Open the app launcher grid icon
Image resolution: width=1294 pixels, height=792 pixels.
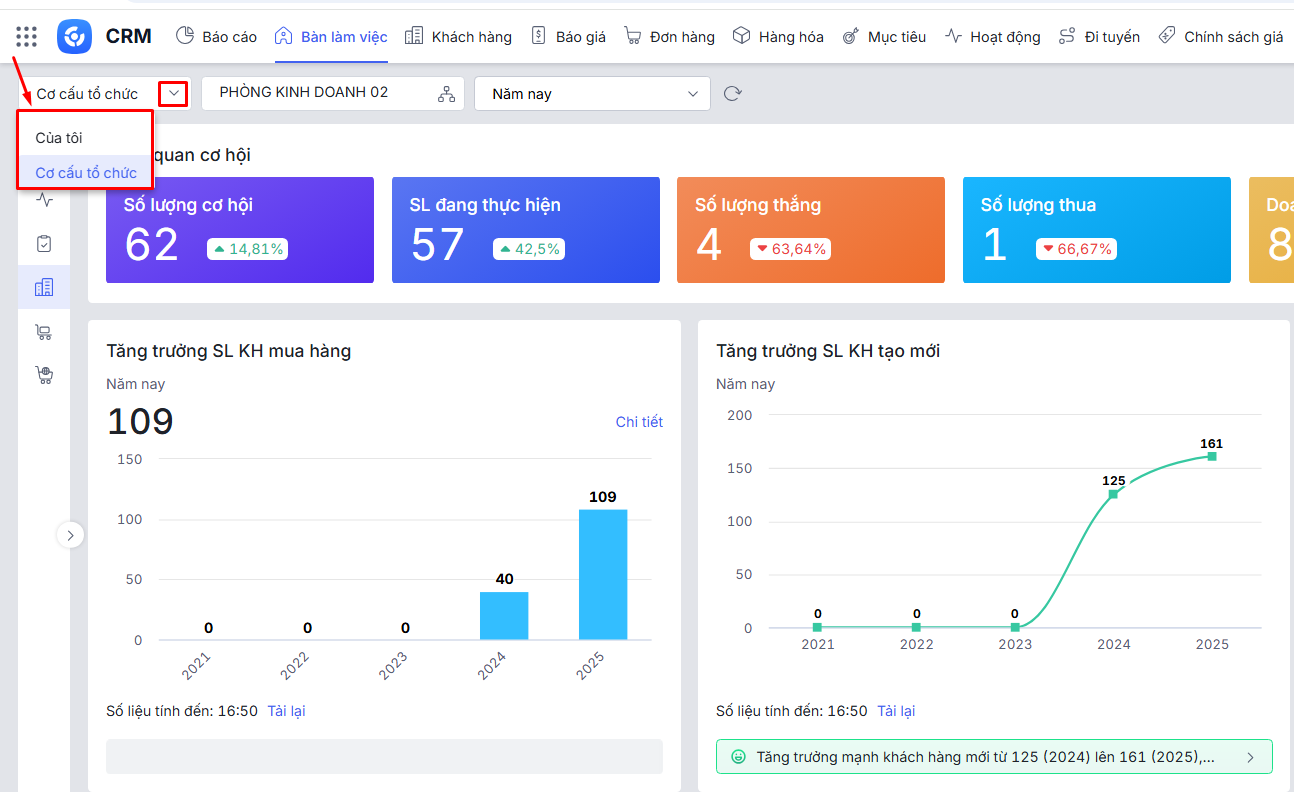(27, 37)
